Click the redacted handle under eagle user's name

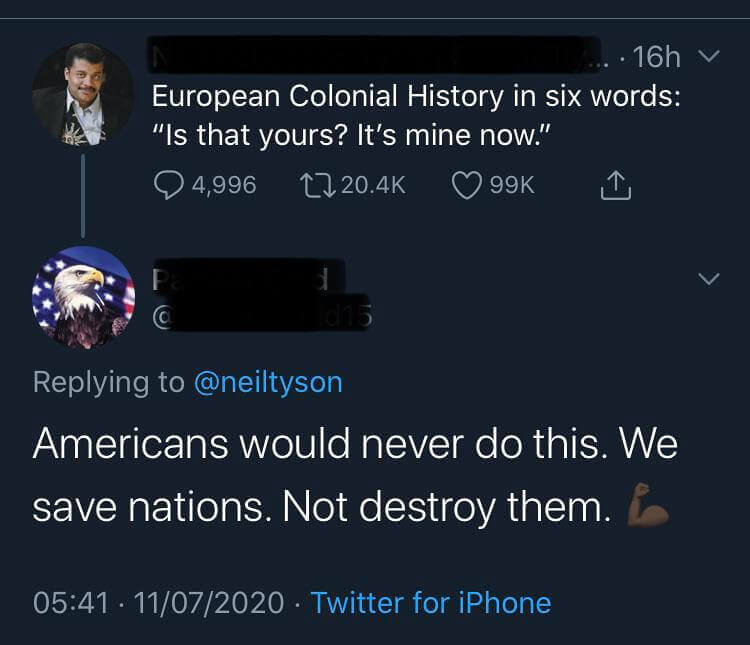(x=262, y=320)
